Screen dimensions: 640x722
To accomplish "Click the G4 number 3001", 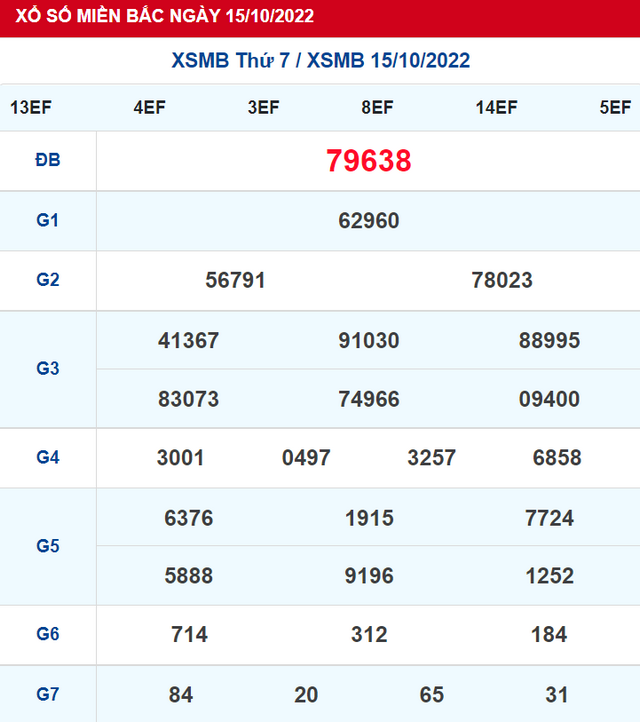I will [181, 458].
